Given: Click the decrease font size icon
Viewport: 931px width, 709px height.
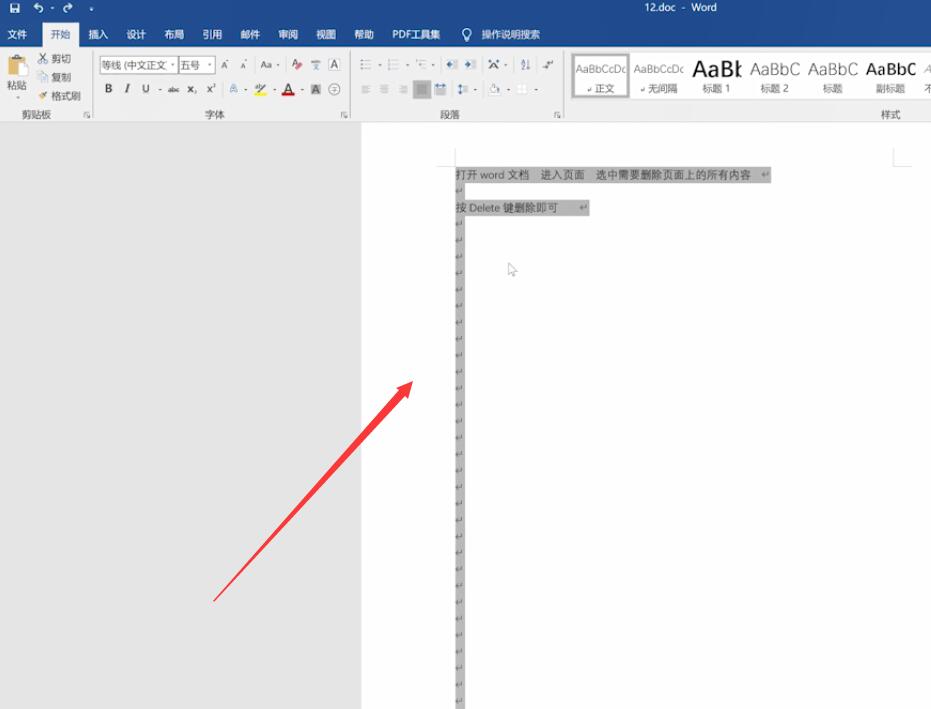Looking at the screenshot, I should (243, 65).
